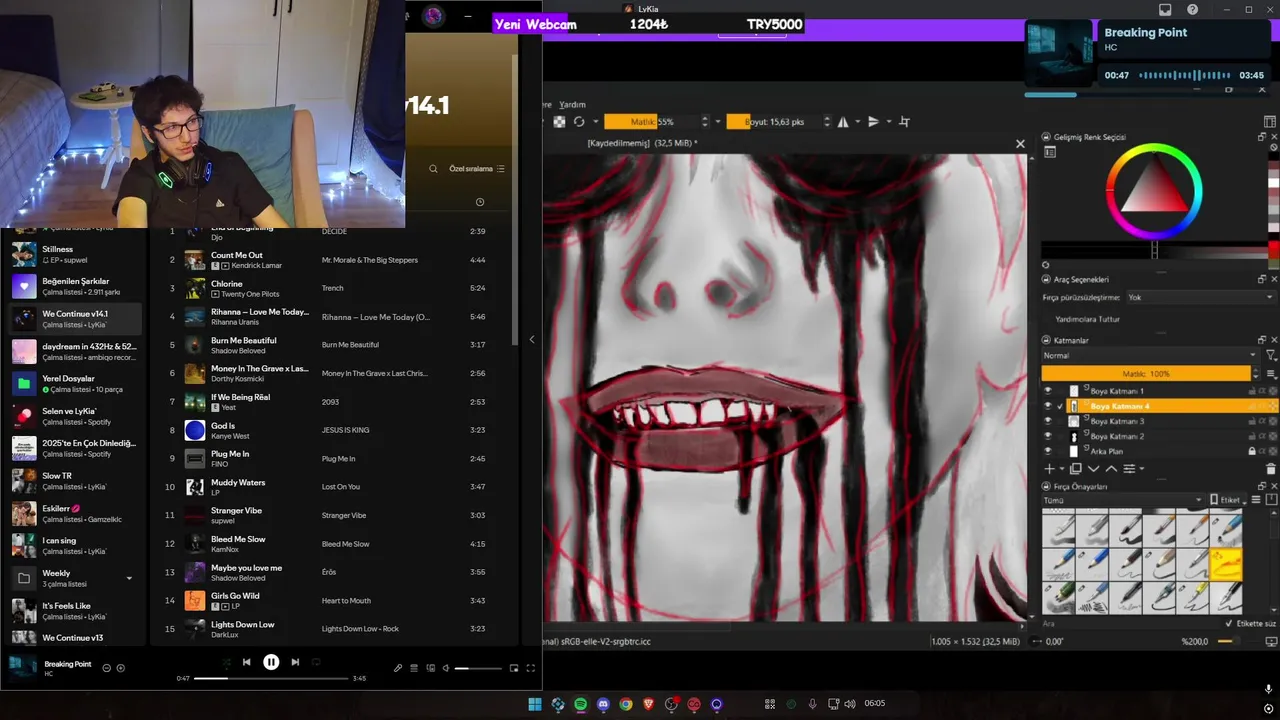Open the layer filter funnel dropdown
Image resolution: width=1280 pixels, height=720 pixels.
coord(1271,355)
